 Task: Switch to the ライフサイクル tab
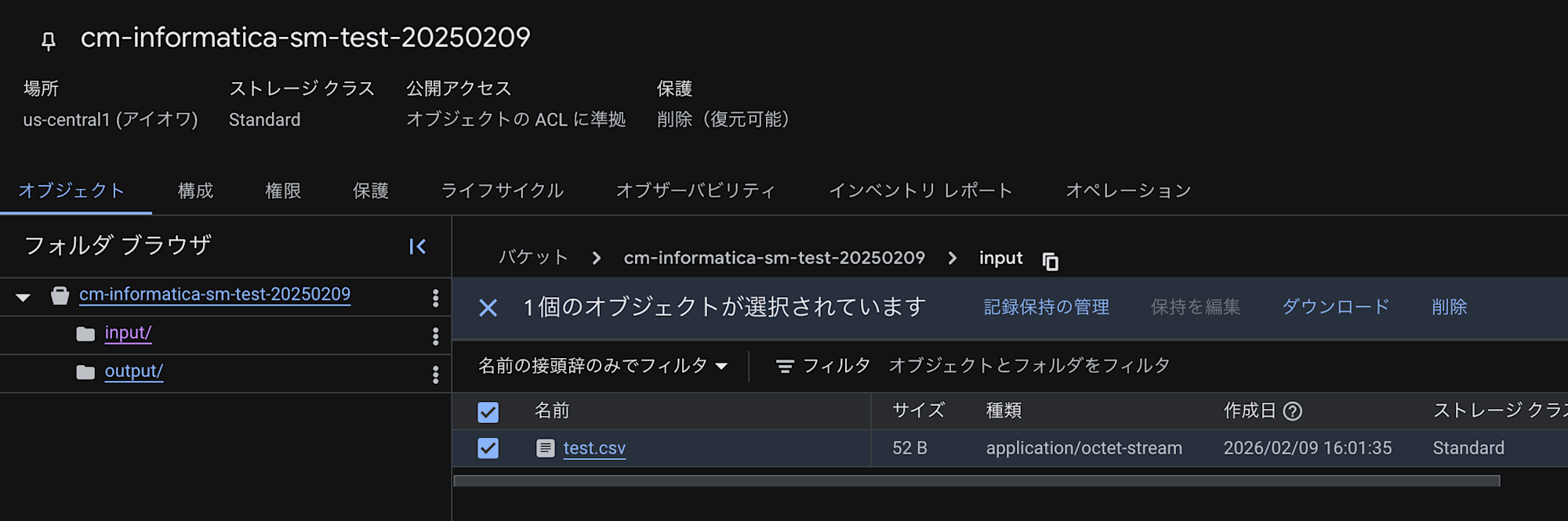[502, 190]
